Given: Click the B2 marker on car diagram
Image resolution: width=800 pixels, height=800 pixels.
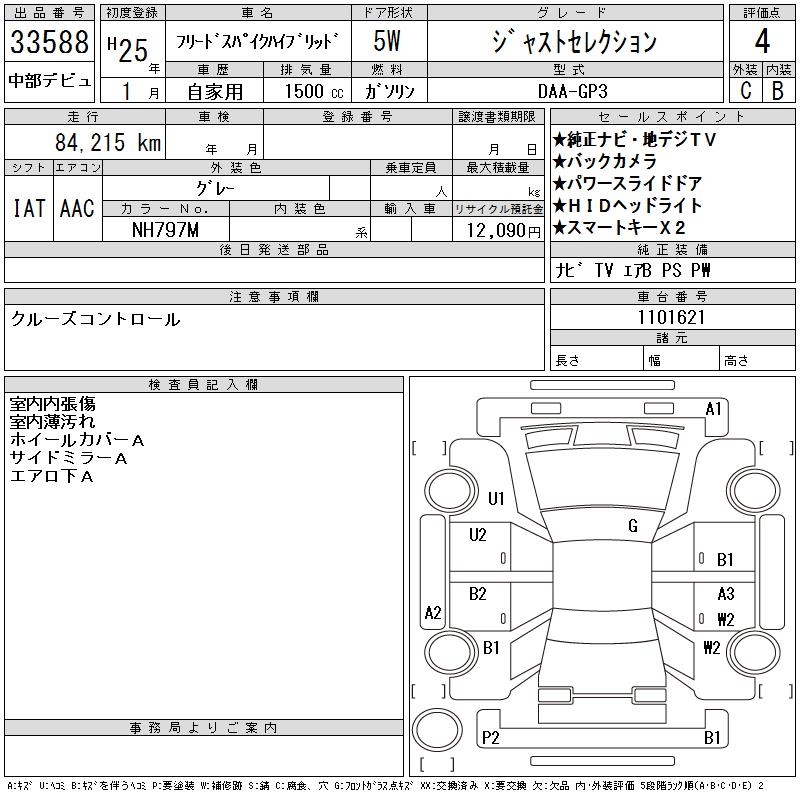Looking at the screenshot, I should 478,593.
